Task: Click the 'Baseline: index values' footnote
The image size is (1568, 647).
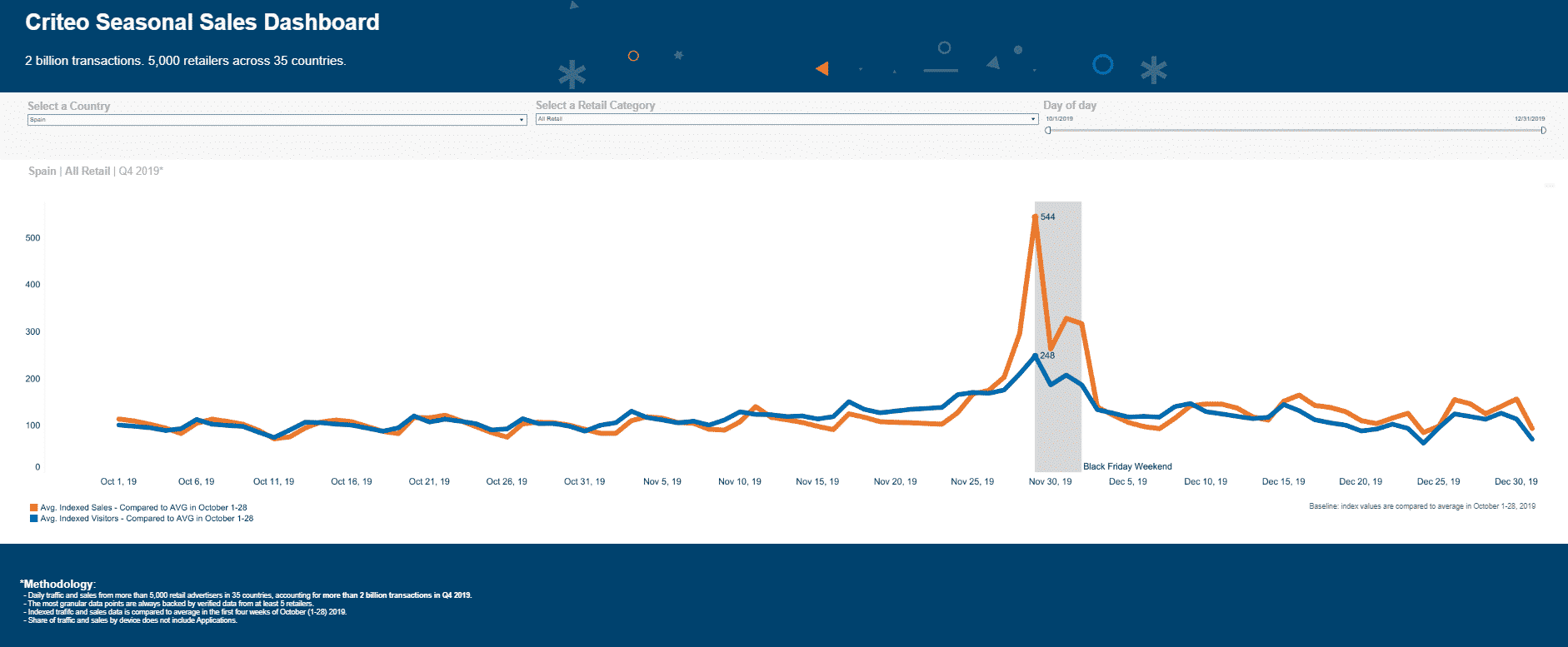Action: click(1422, 506)
